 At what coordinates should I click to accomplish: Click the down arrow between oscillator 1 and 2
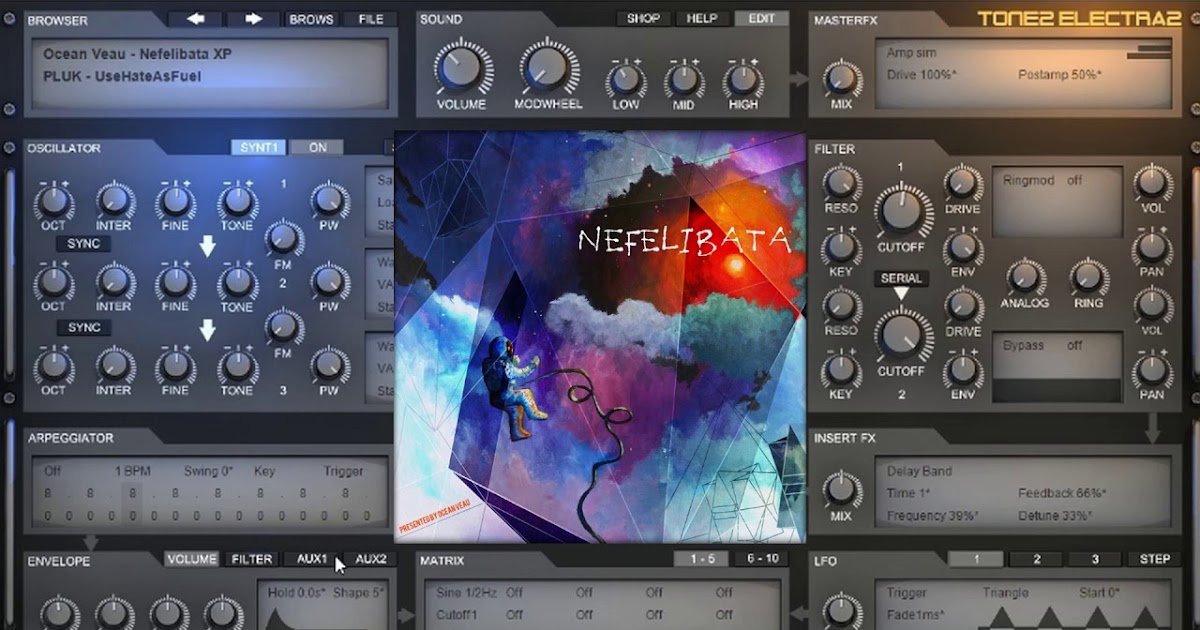pos(208,245)
